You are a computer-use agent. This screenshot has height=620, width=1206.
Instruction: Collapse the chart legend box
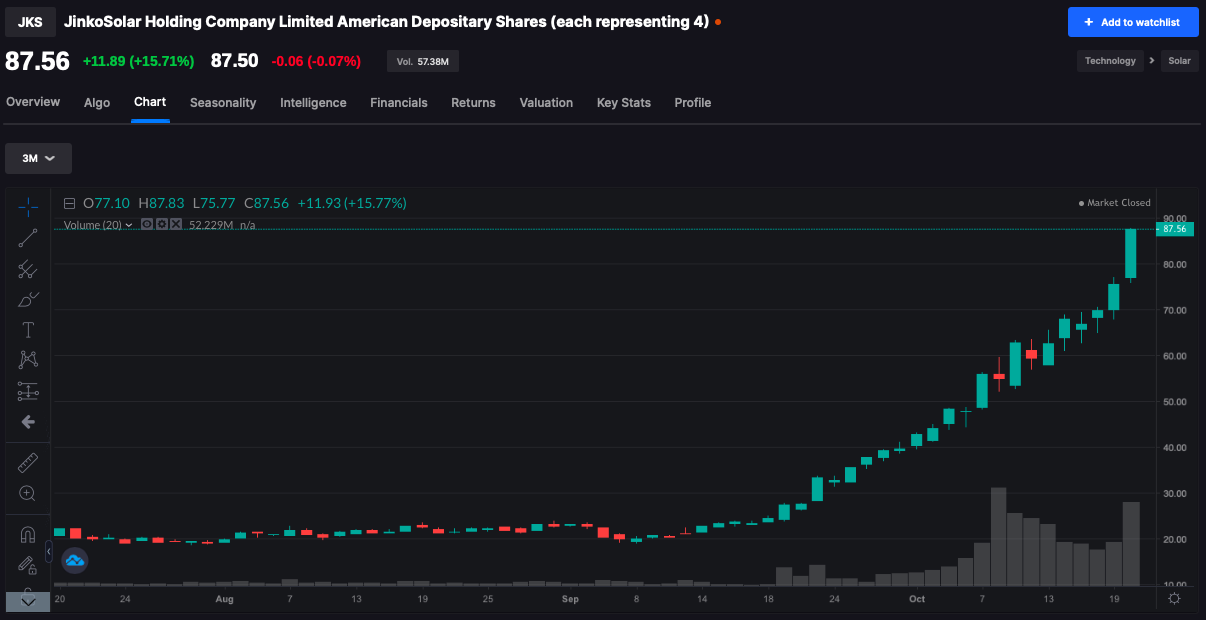(69, 203)
